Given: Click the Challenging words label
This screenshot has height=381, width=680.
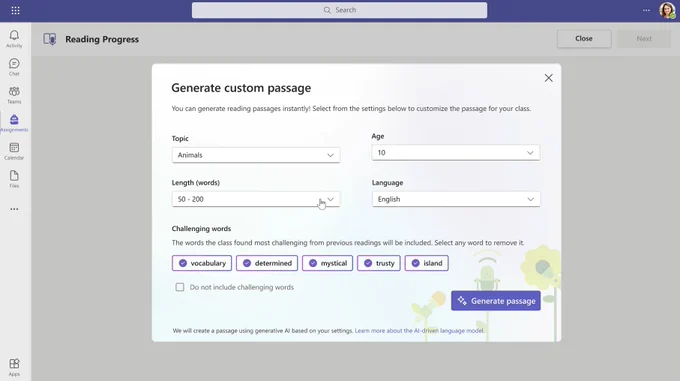Looking at the screenshot, I should [x=201, y=229].
